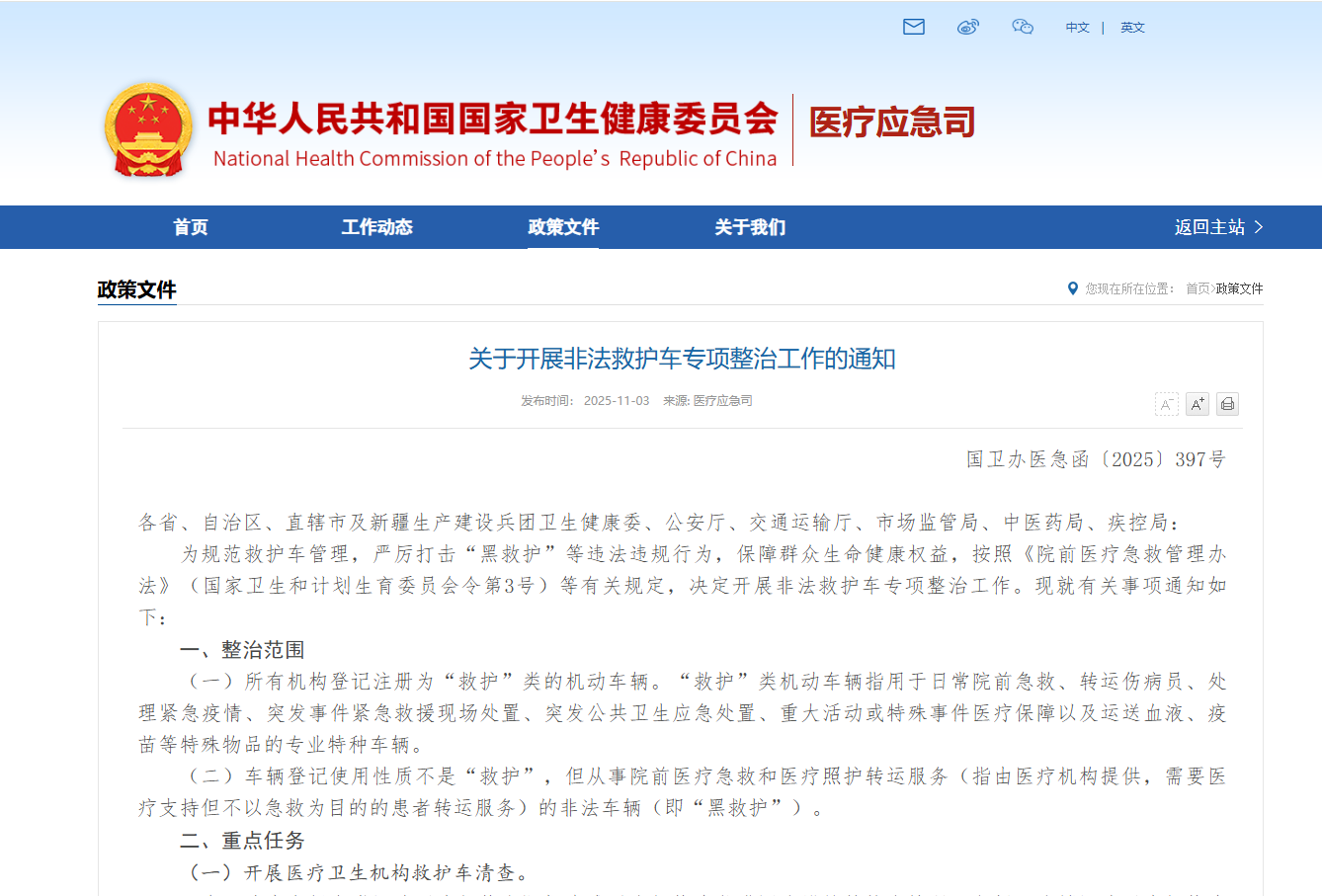The width and height of the screenshot is (1322, 896).
Task: Click 首页 in the breadcrumb trail
Action: (x=1198, y=288)
